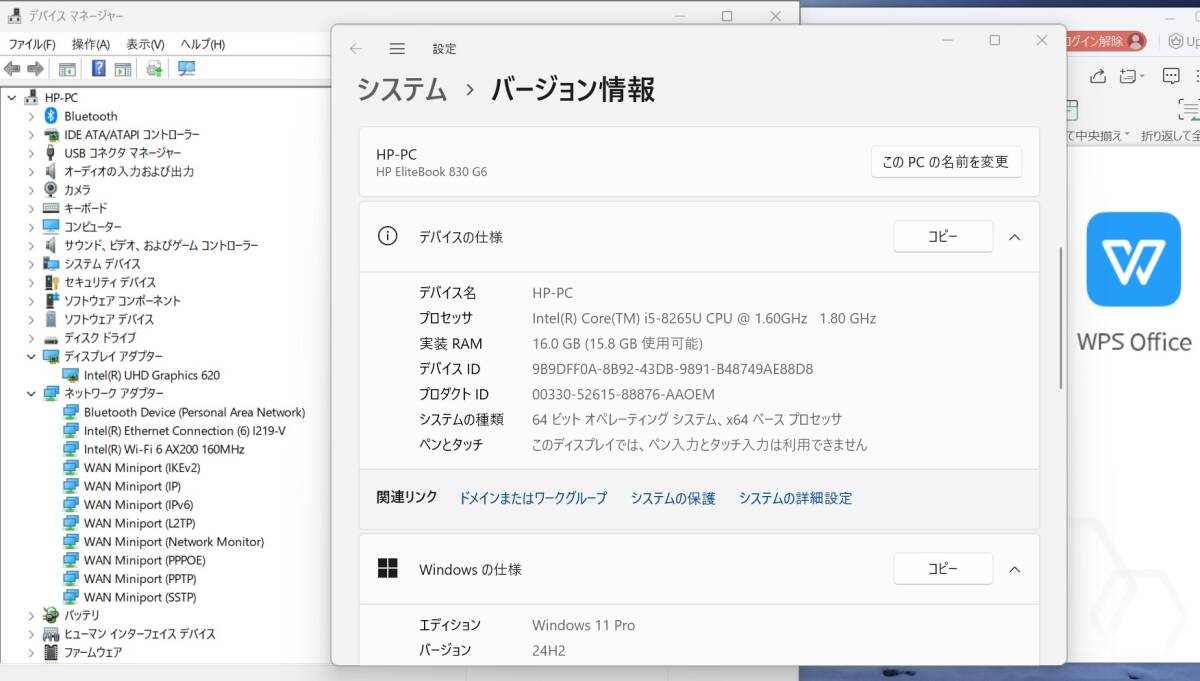Click the この PC の名前を変更 button
The width and height of the screenshot is (1200, 681).
tap(946, 161)
